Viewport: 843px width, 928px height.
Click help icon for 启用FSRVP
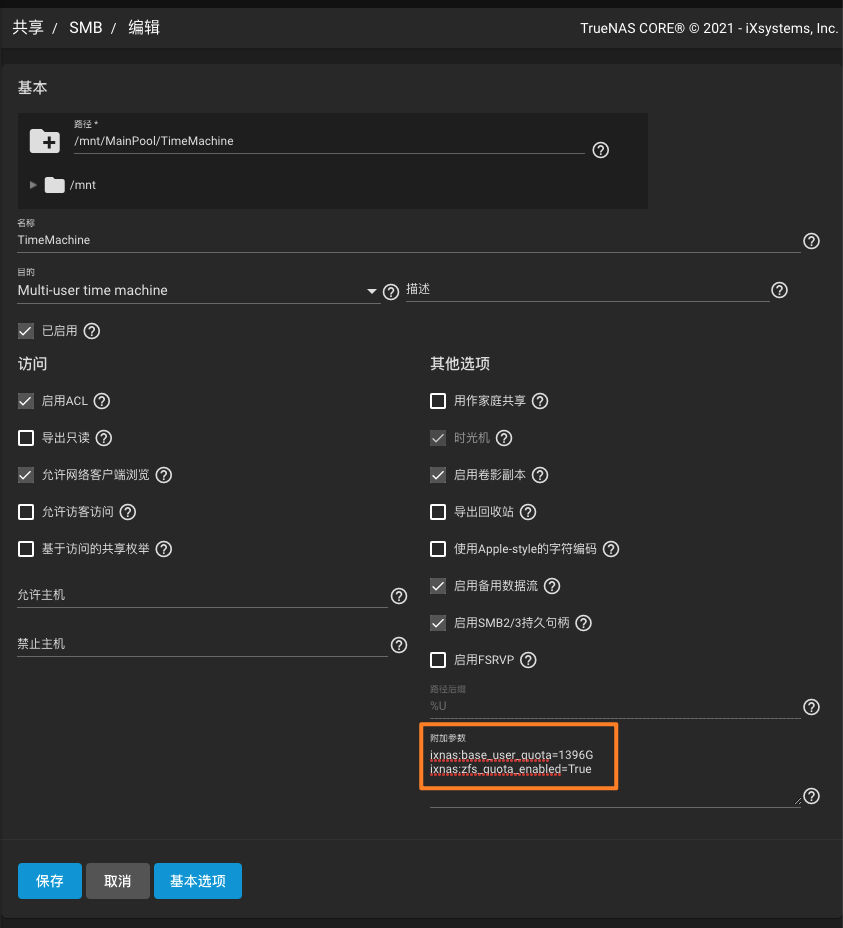529,660
